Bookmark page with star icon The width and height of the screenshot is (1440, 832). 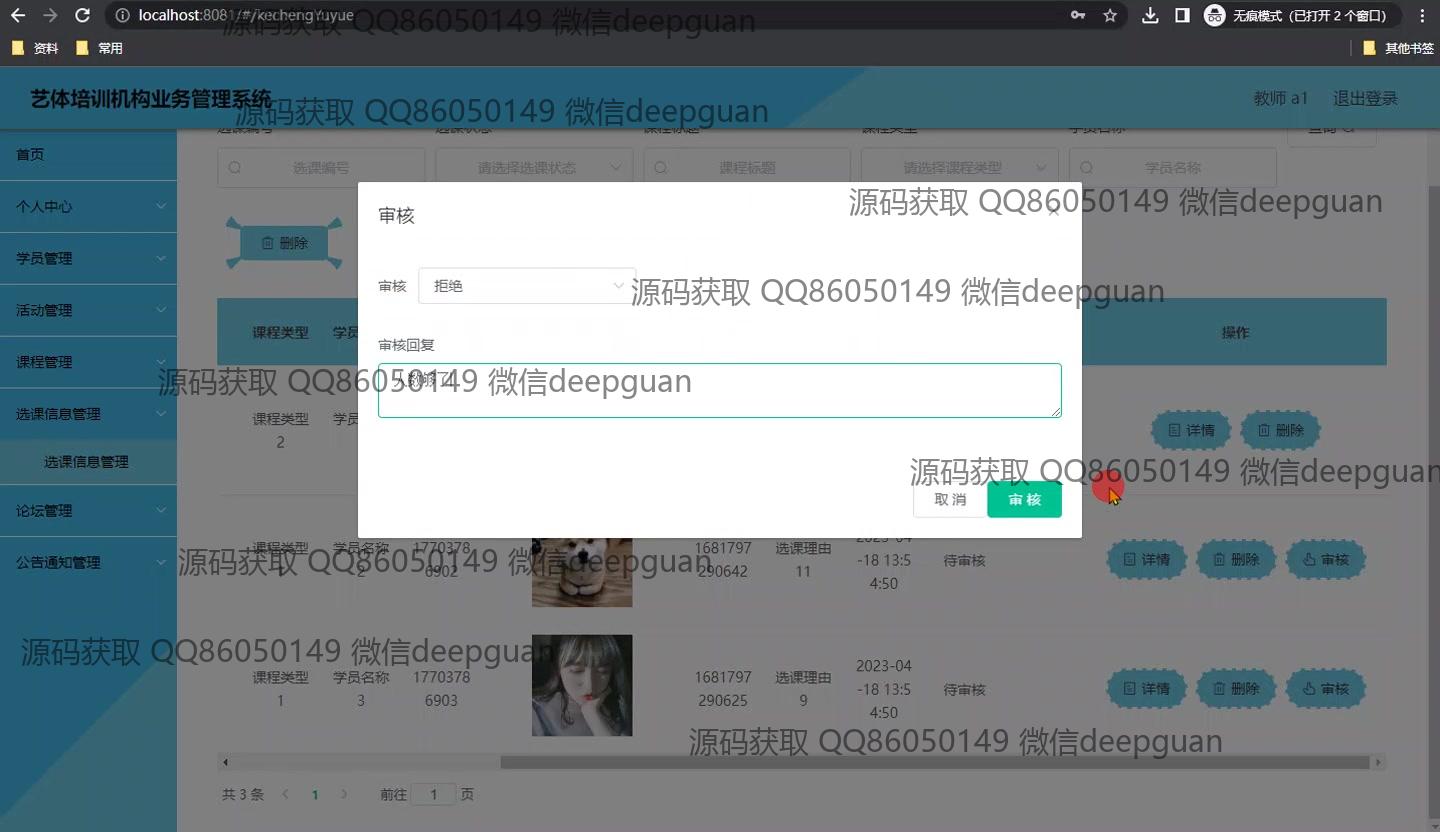tap(1110, 16)
